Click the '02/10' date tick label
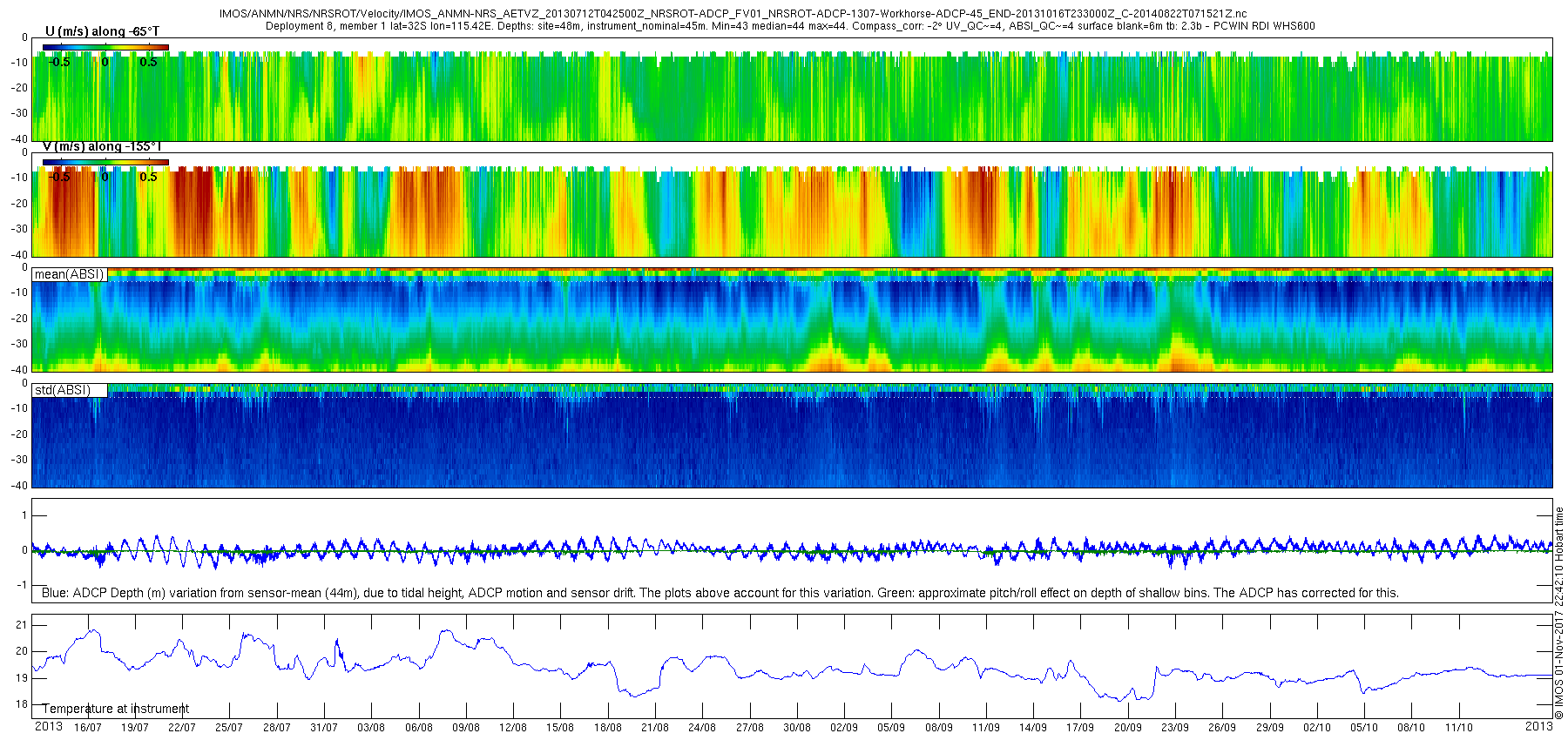 pos(1317,728)
